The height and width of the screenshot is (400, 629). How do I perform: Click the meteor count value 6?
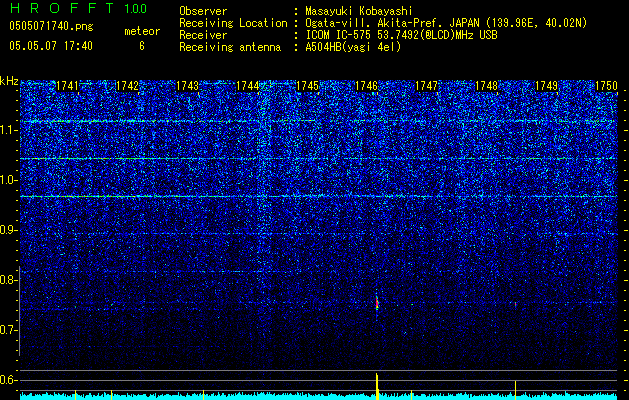(x=142, y=46)
